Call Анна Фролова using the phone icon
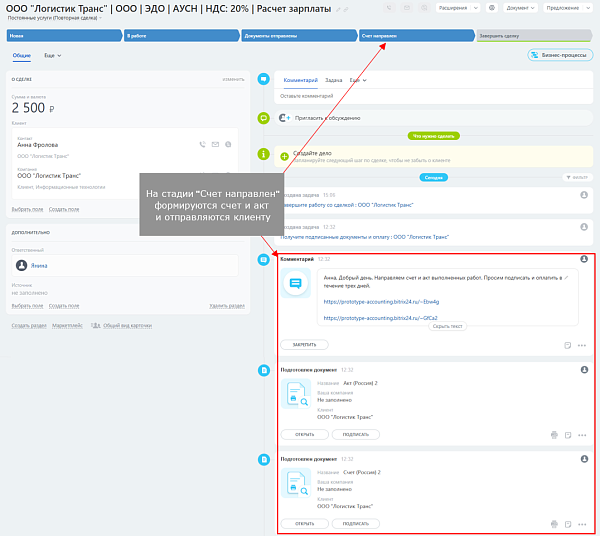This screenshot has height=536, width=600. [x=202, y=145]
